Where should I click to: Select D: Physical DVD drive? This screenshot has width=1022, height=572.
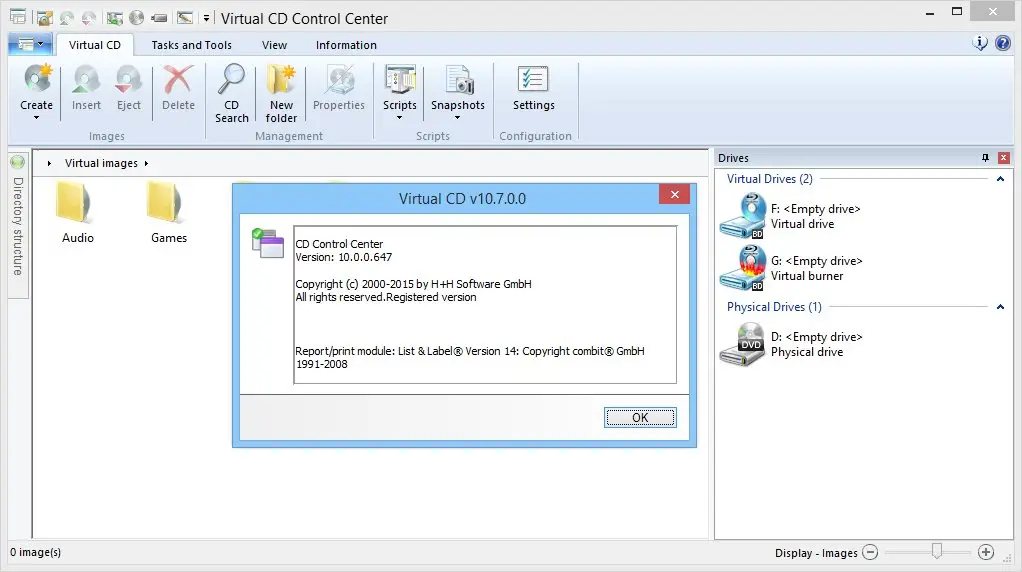791,344
